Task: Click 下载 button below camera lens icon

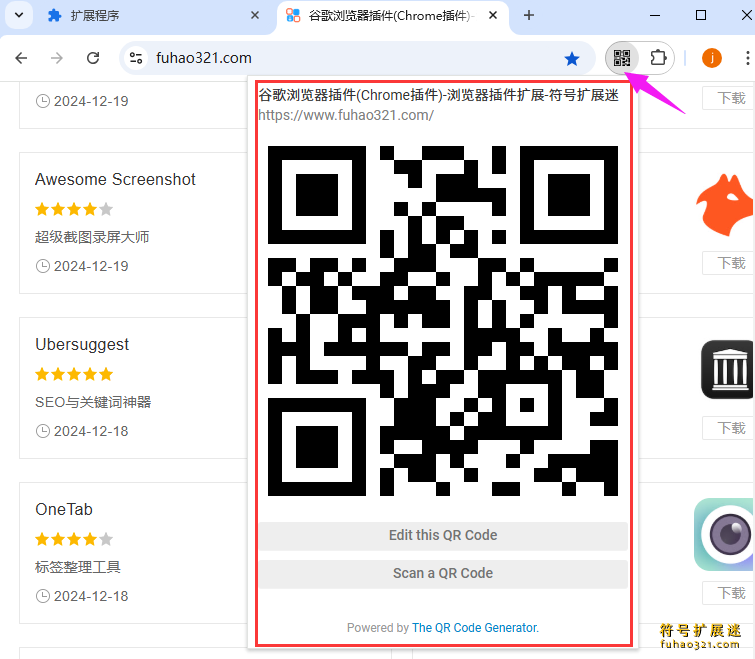Action: pos(729,593)
